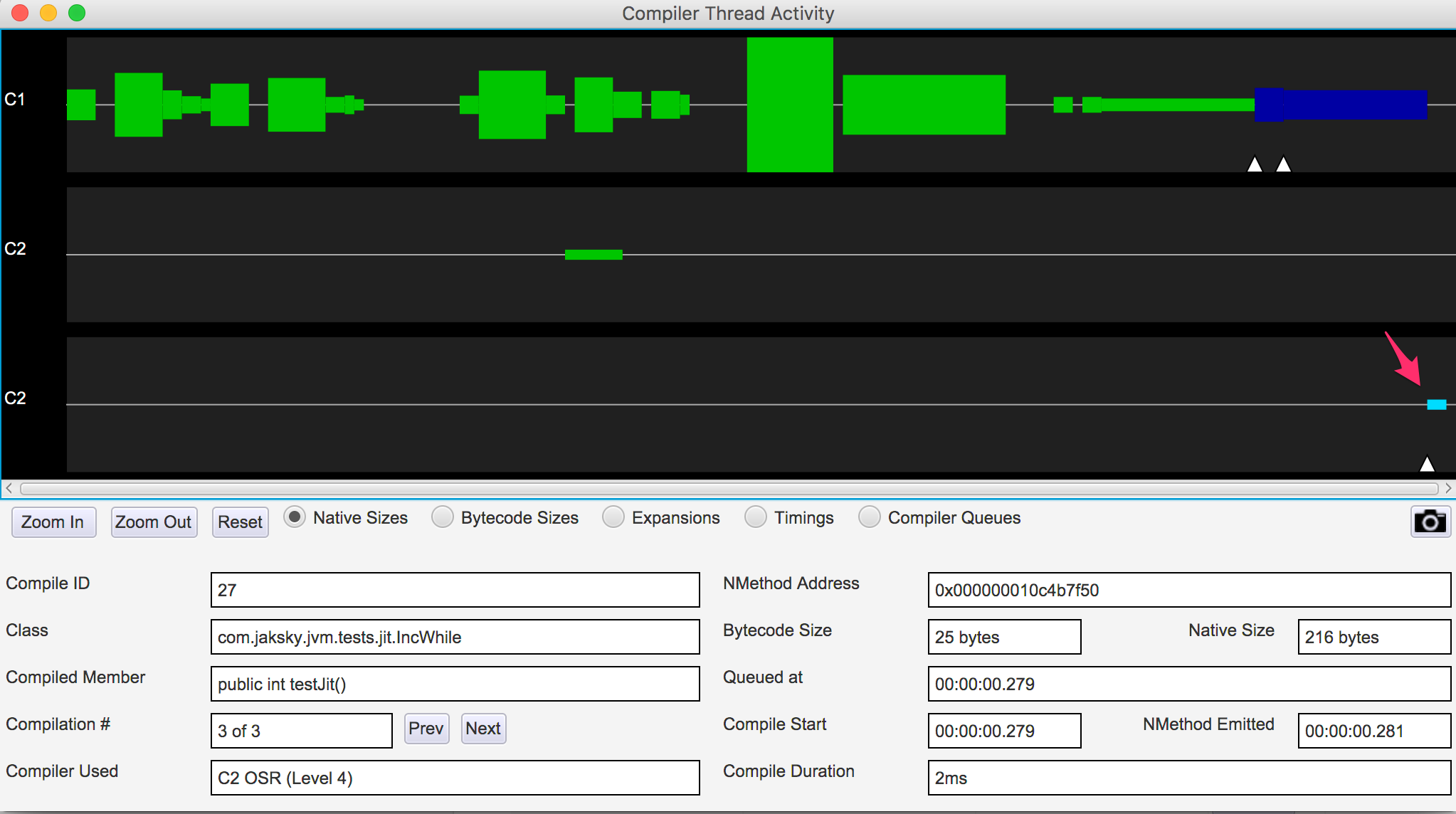Go to next compilation with Next
Viewport: 1456px width, 814px height.
tap(483, 729)
